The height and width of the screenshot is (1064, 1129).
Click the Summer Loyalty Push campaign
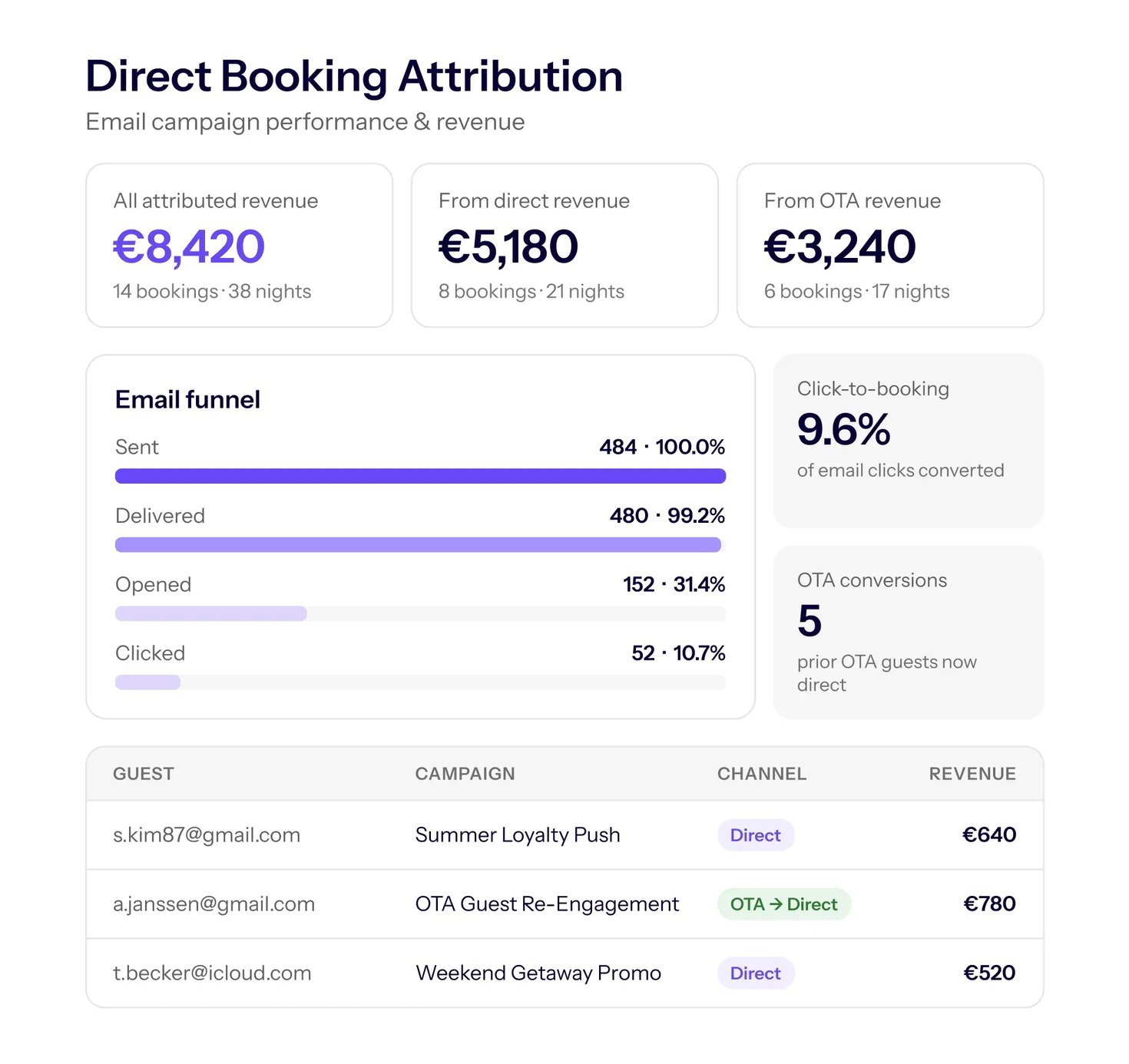(518, 835)
